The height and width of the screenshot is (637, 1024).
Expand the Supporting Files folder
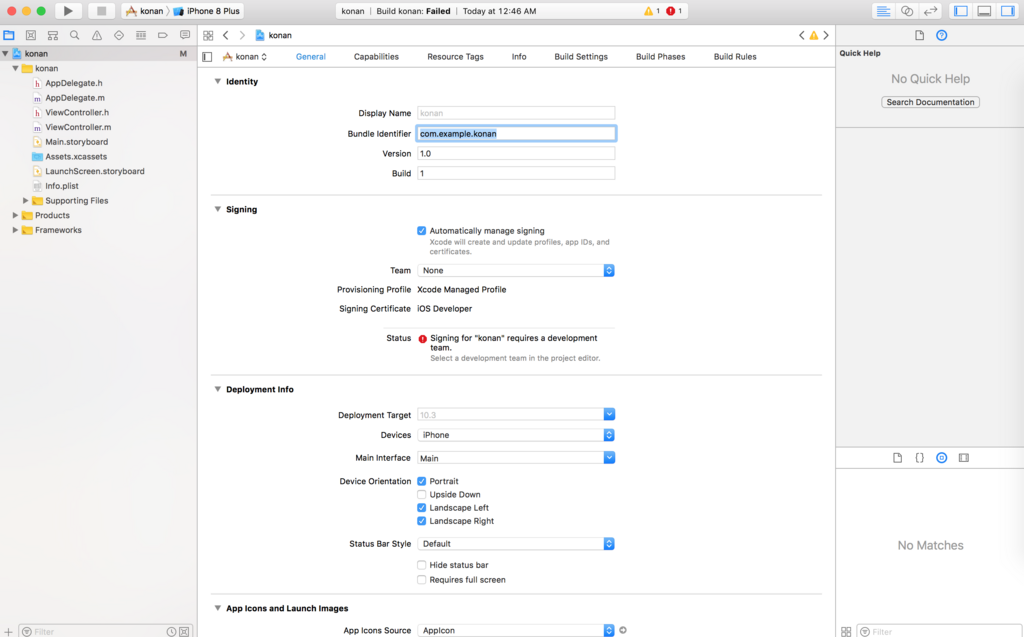click(25, 201)
